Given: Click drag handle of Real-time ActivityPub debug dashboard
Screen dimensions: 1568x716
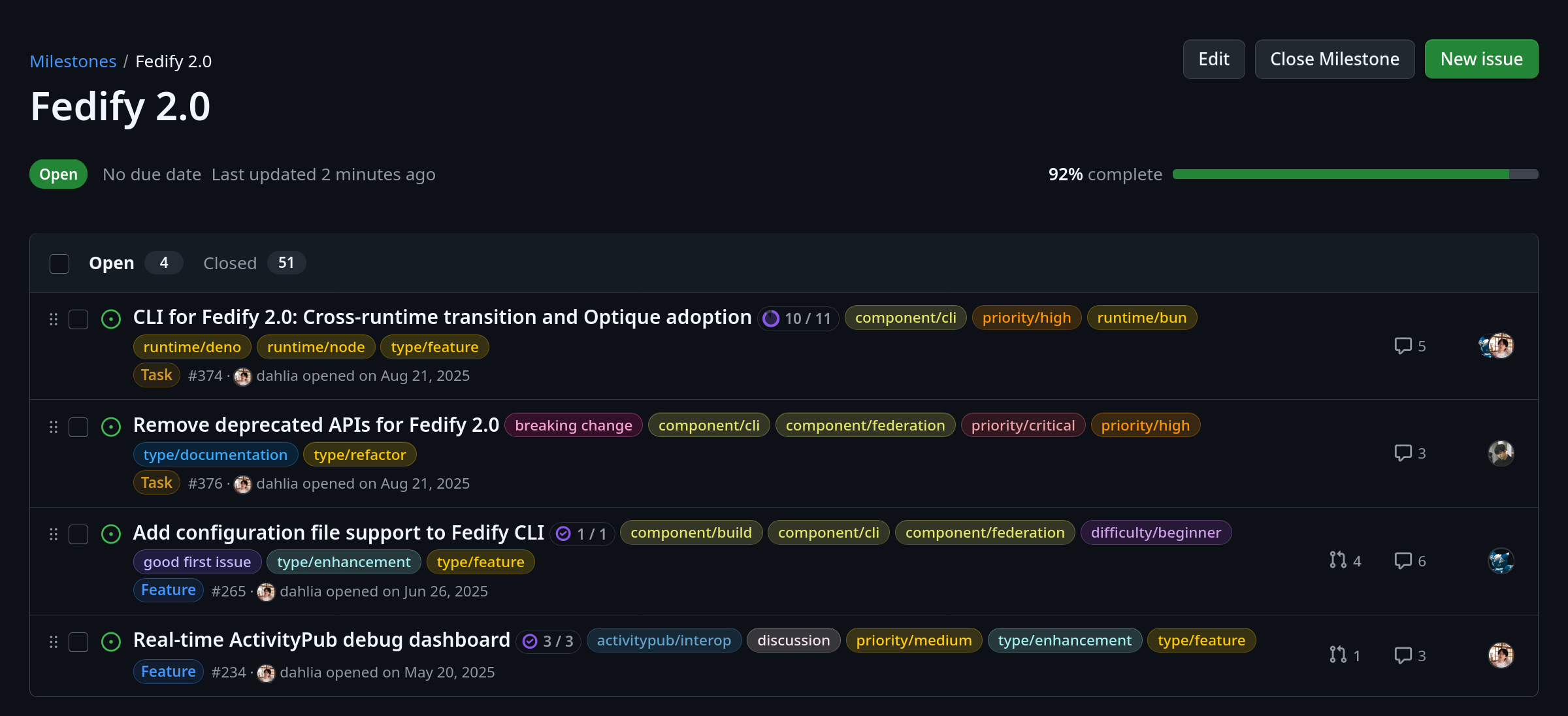Looking at the screenshot, I should pyautogui.click(x=54, y=642).
